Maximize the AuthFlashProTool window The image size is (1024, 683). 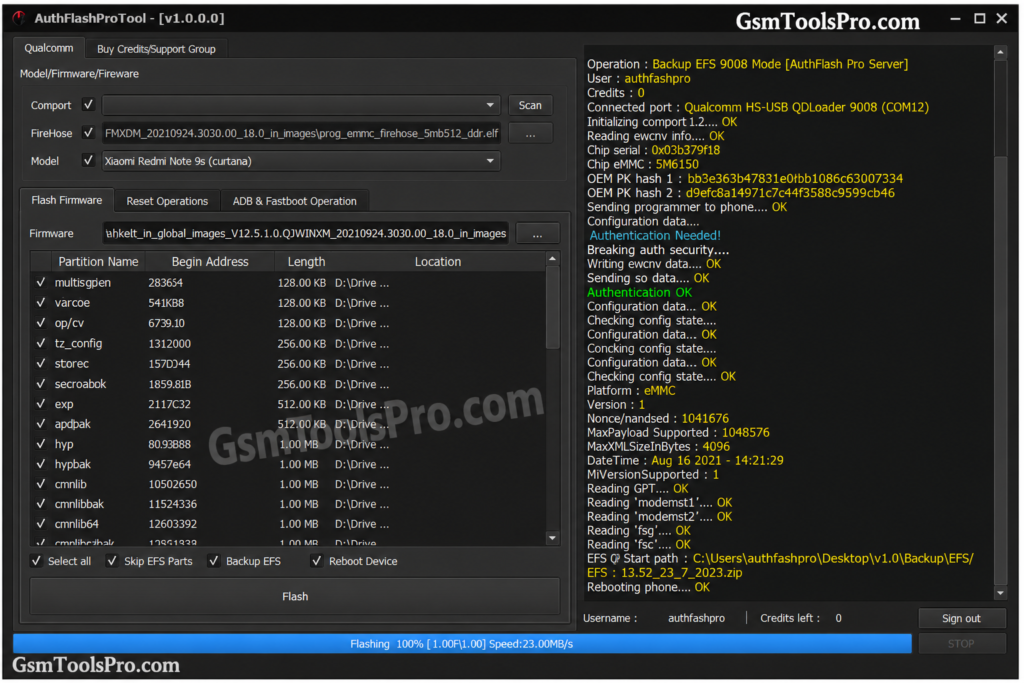tap(979, 19)
